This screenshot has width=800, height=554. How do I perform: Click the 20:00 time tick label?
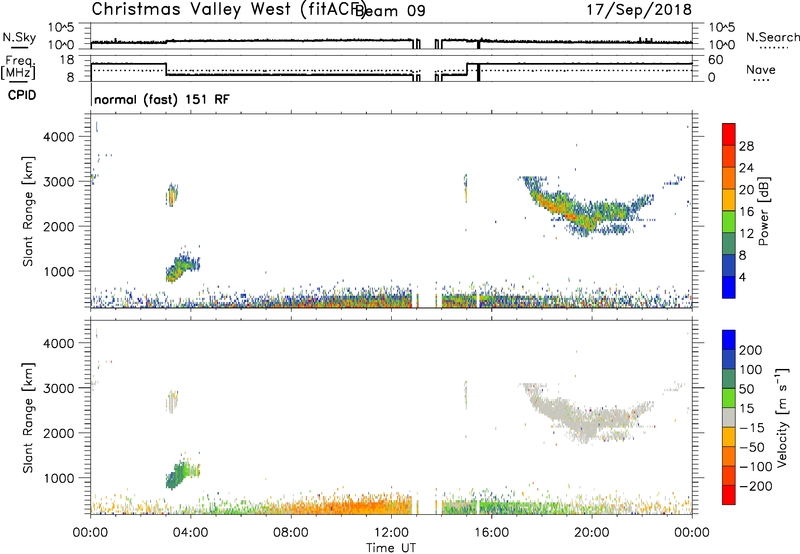point(592,533)
